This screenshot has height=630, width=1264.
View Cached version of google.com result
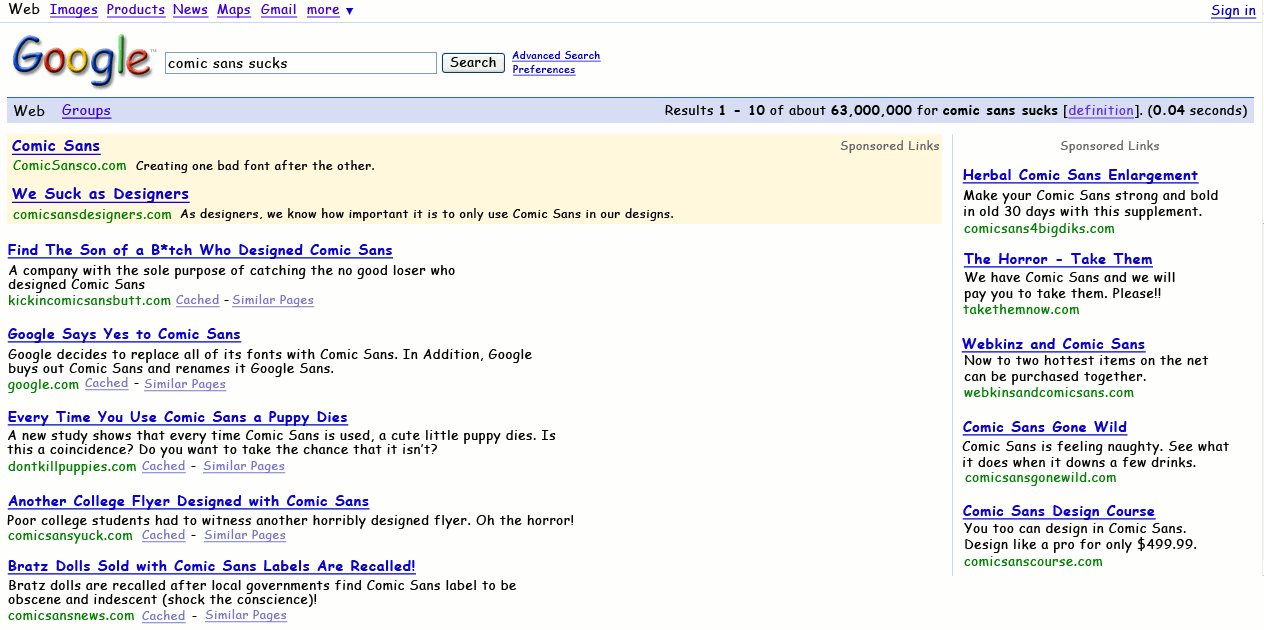click(106, 384)
